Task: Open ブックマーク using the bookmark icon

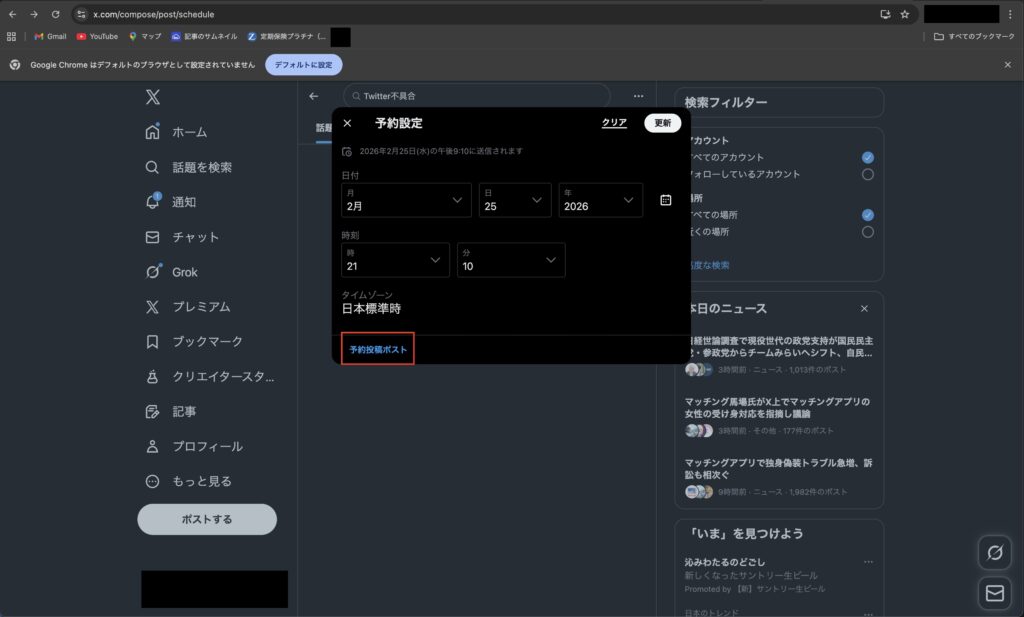Action: [152, 341]
